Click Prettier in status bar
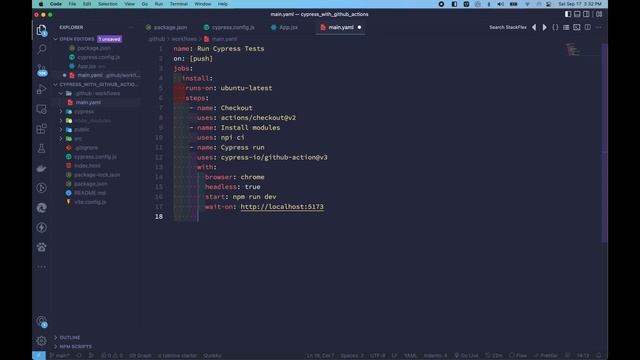This screenshot has height=360, width=640. click(546, 356)
